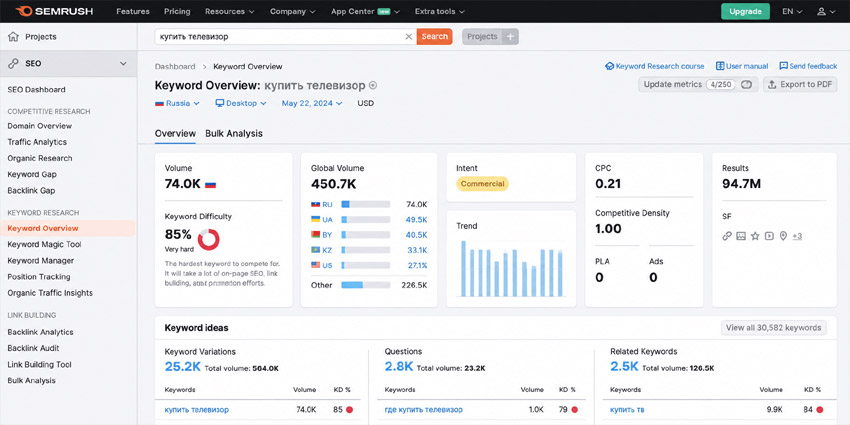Click View all 30,582 keywords button
This screenshot has height=425, width=850.
coord(774,328)
